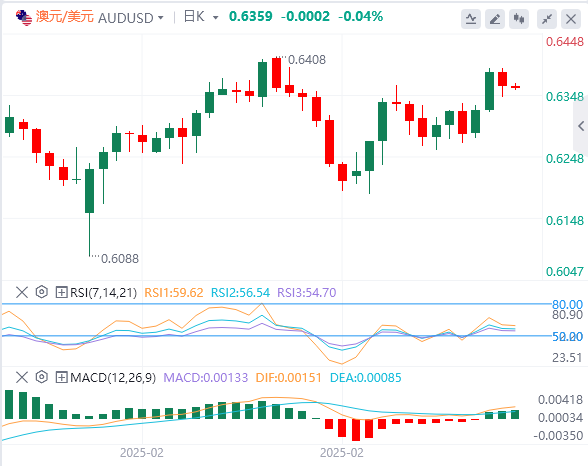Click the 0.6448 price axis label
588x466 pixels.
[565, 42]
